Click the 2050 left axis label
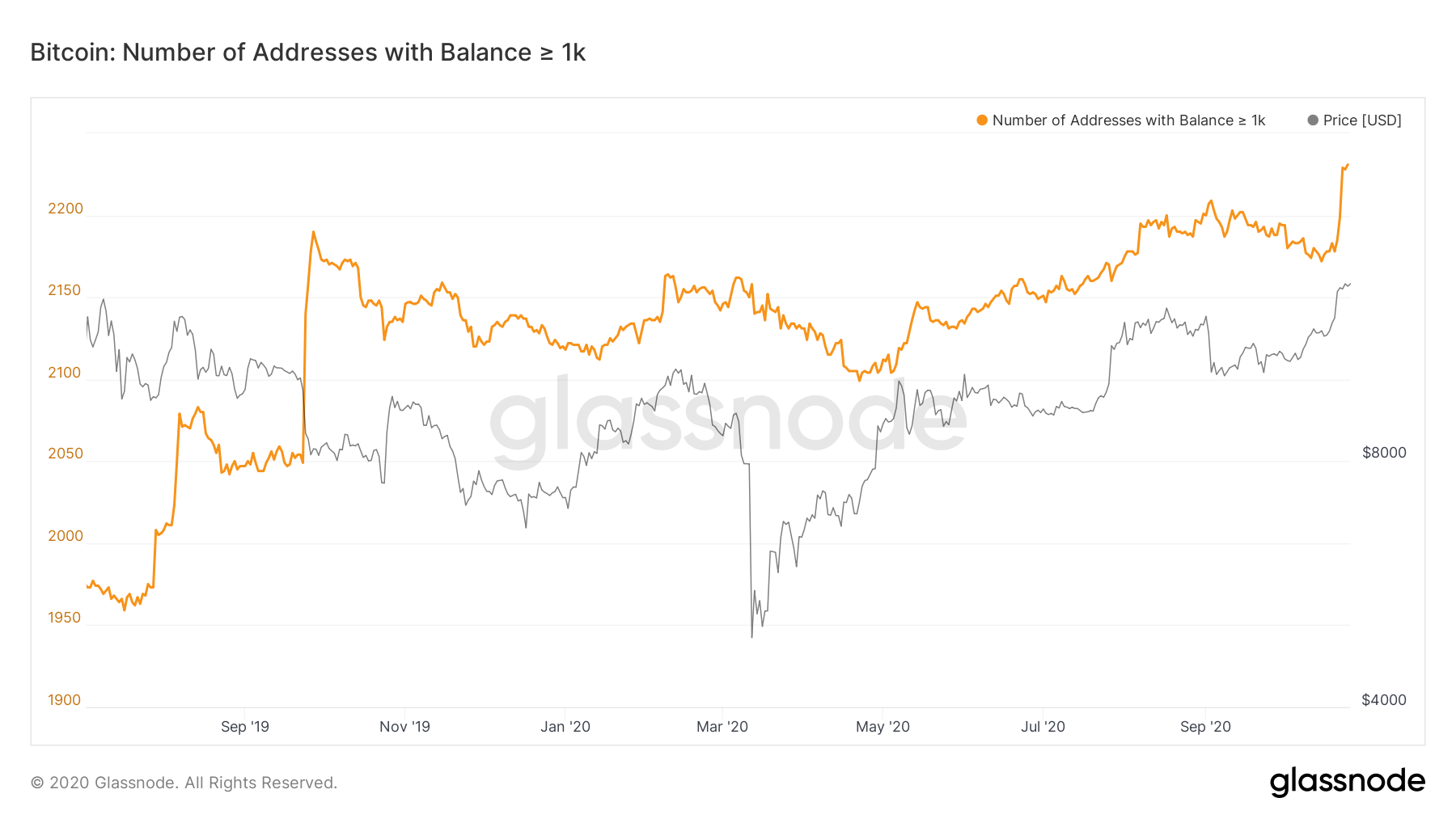This screenshot has width=1456, height=819. coord(66,454)
